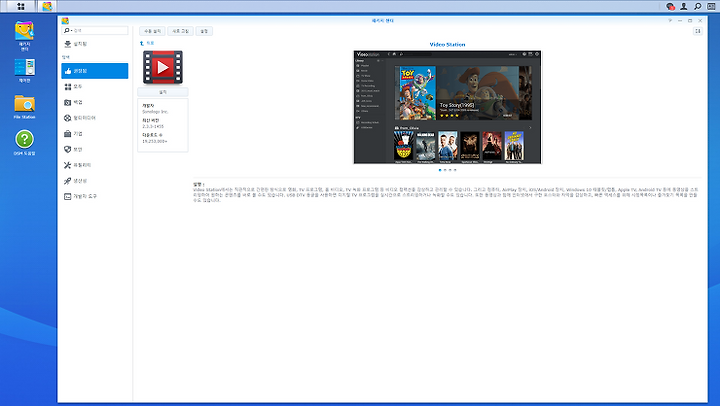Select the All (모두) category

(95, 86)
